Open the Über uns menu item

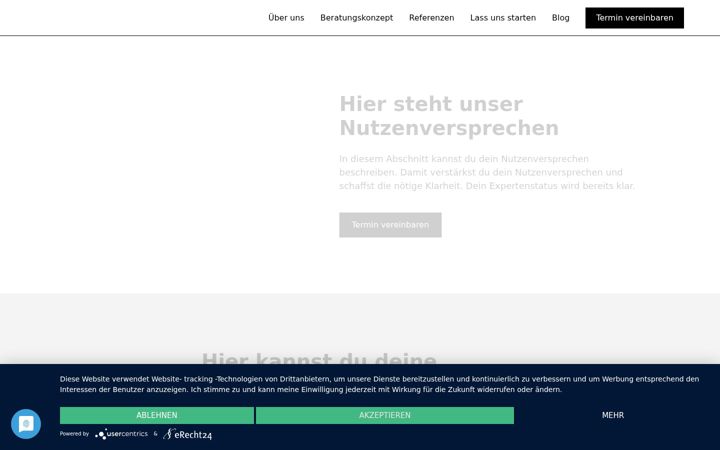[x=286, y=18]
